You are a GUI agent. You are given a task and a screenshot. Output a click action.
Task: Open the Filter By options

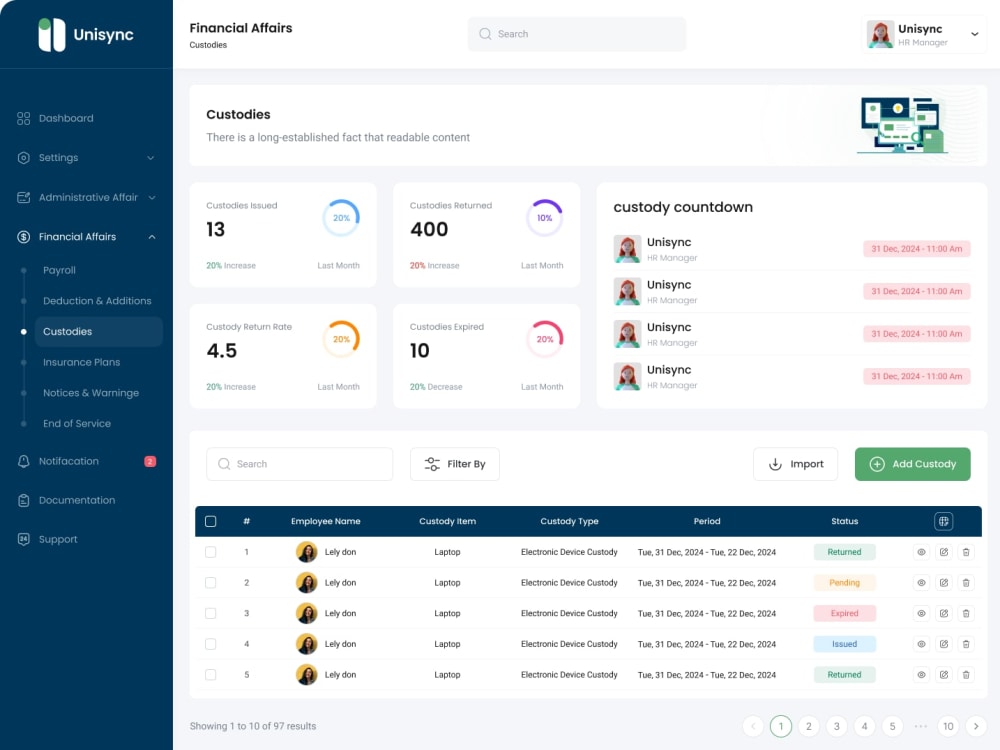pos(455,464)
